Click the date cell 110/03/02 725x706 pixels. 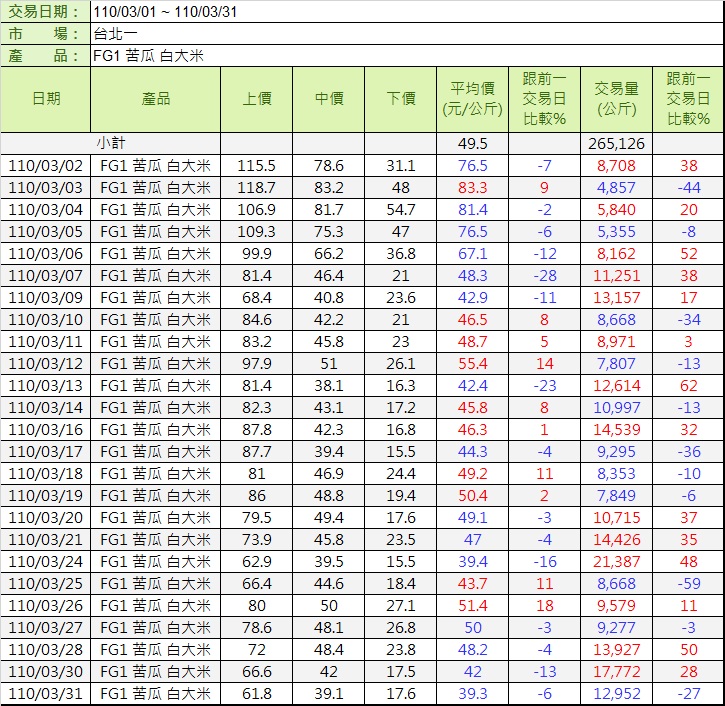click(46, 166)
